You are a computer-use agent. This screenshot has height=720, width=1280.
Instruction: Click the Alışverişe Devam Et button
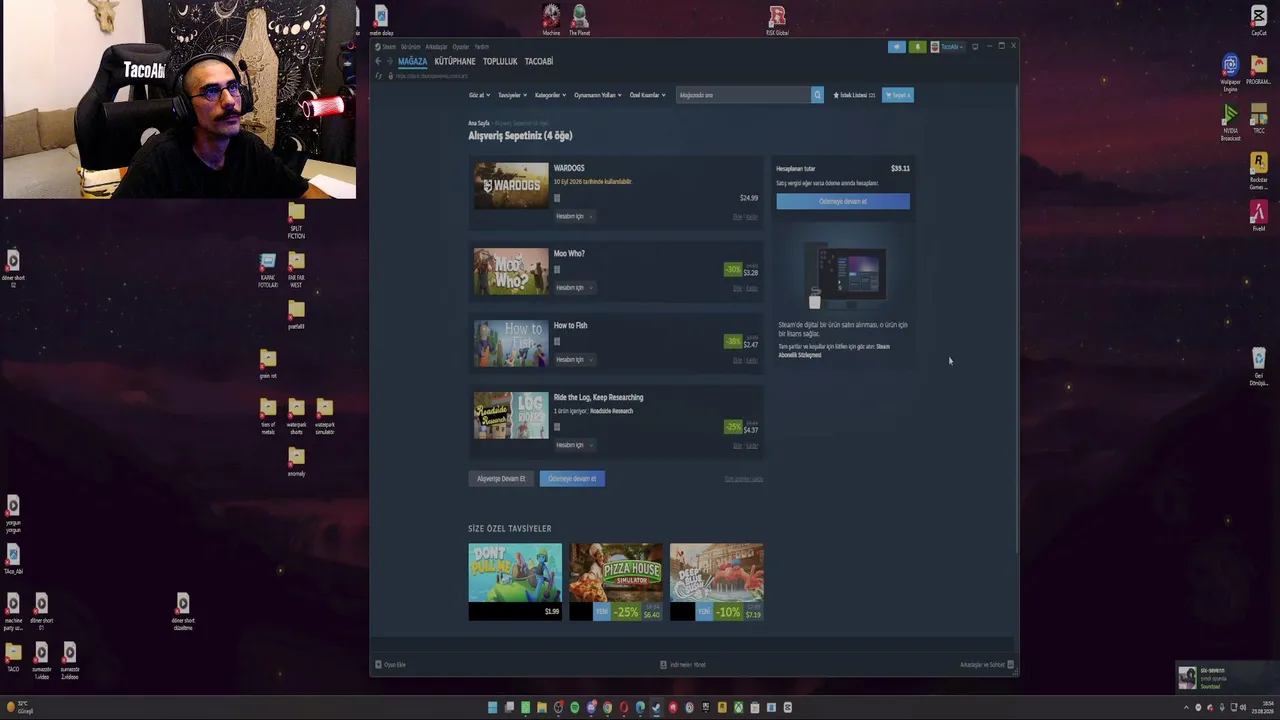pyautogui.click(x=501, y=479)
